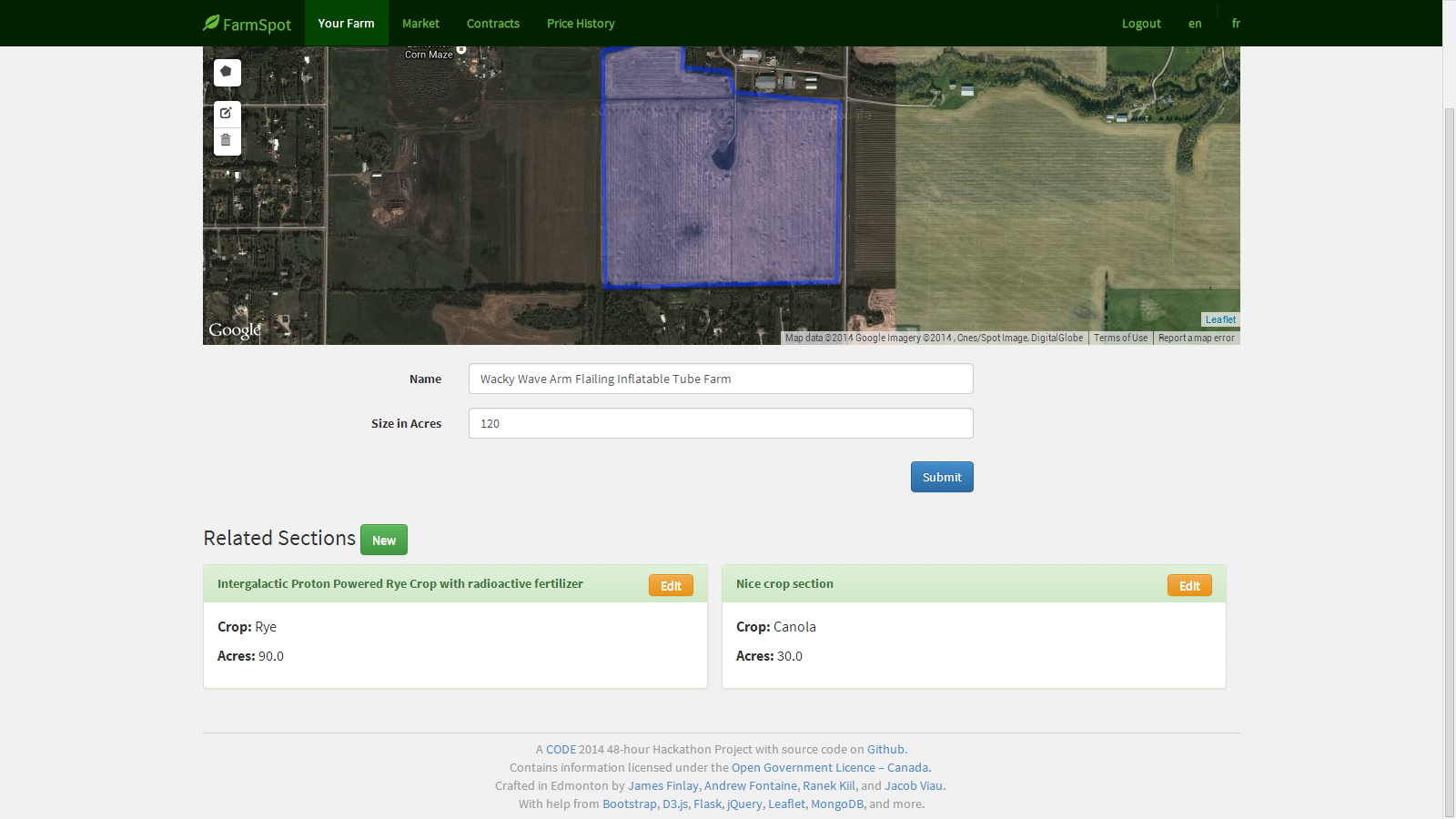
Task: Add a New related section
Action: [384, 540]
